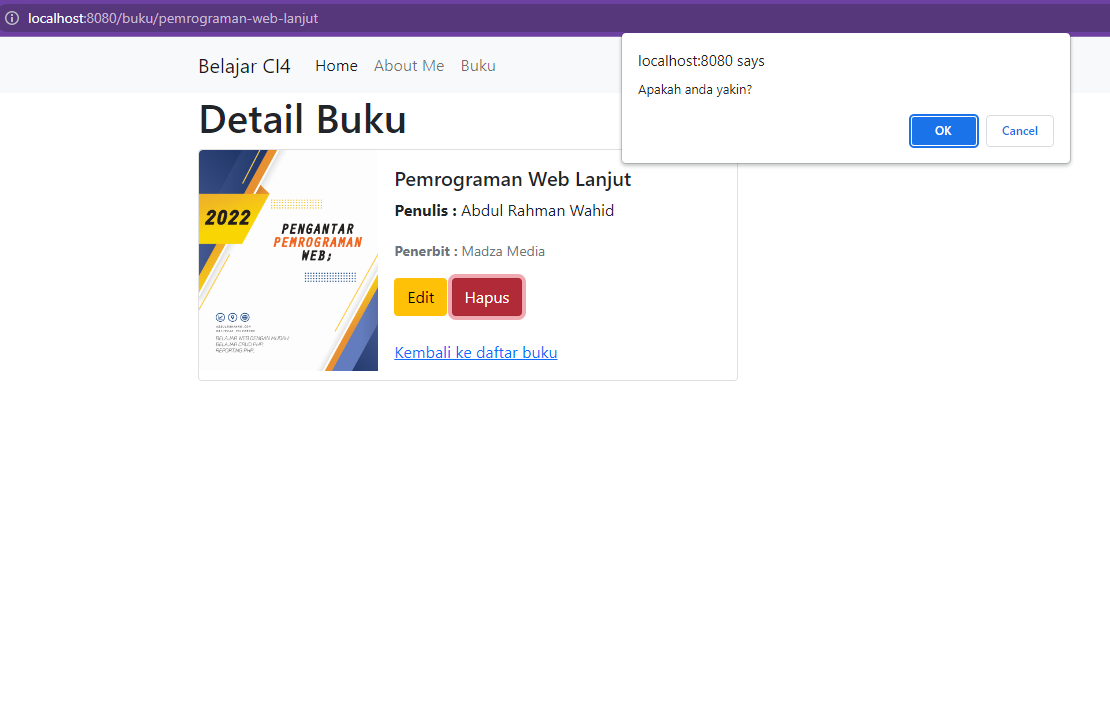This screenshot has height=726, width=1110.
Task: Click the Detail Buku heading
Action: [302, 119]
